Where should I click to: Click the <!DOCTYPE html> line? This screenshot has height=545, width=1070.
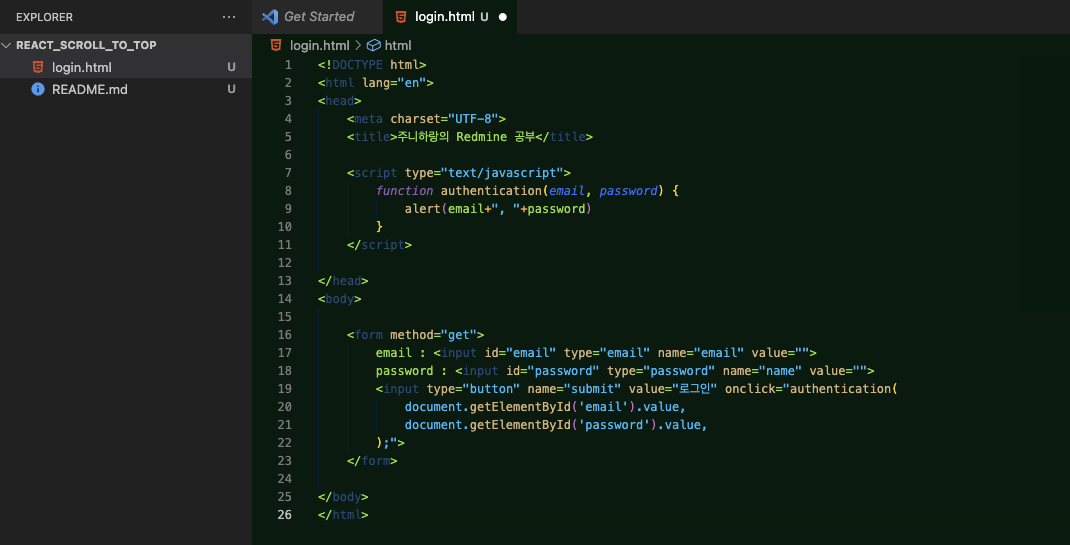point(372,65)
